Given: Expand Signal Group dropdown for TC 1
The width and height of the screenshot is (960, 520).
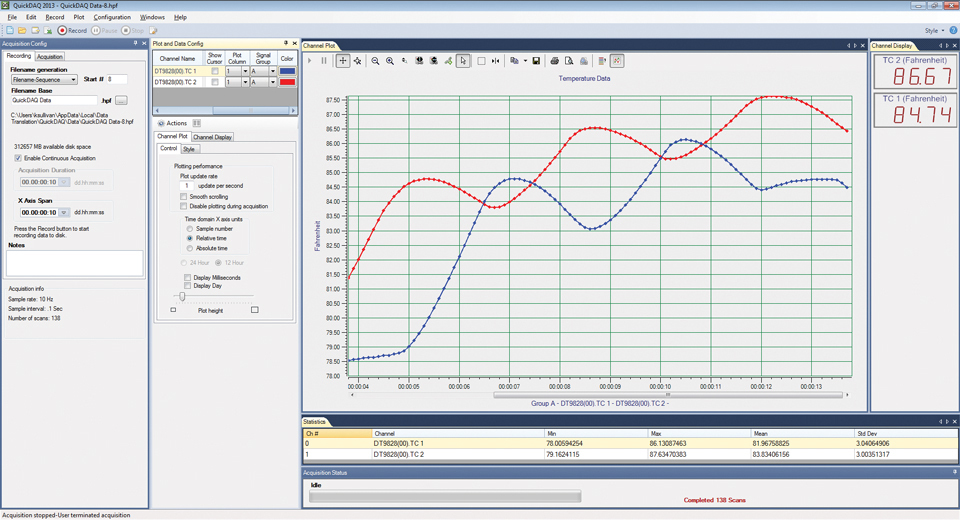Looking at the screenshot, I should [x=272, y=71].
